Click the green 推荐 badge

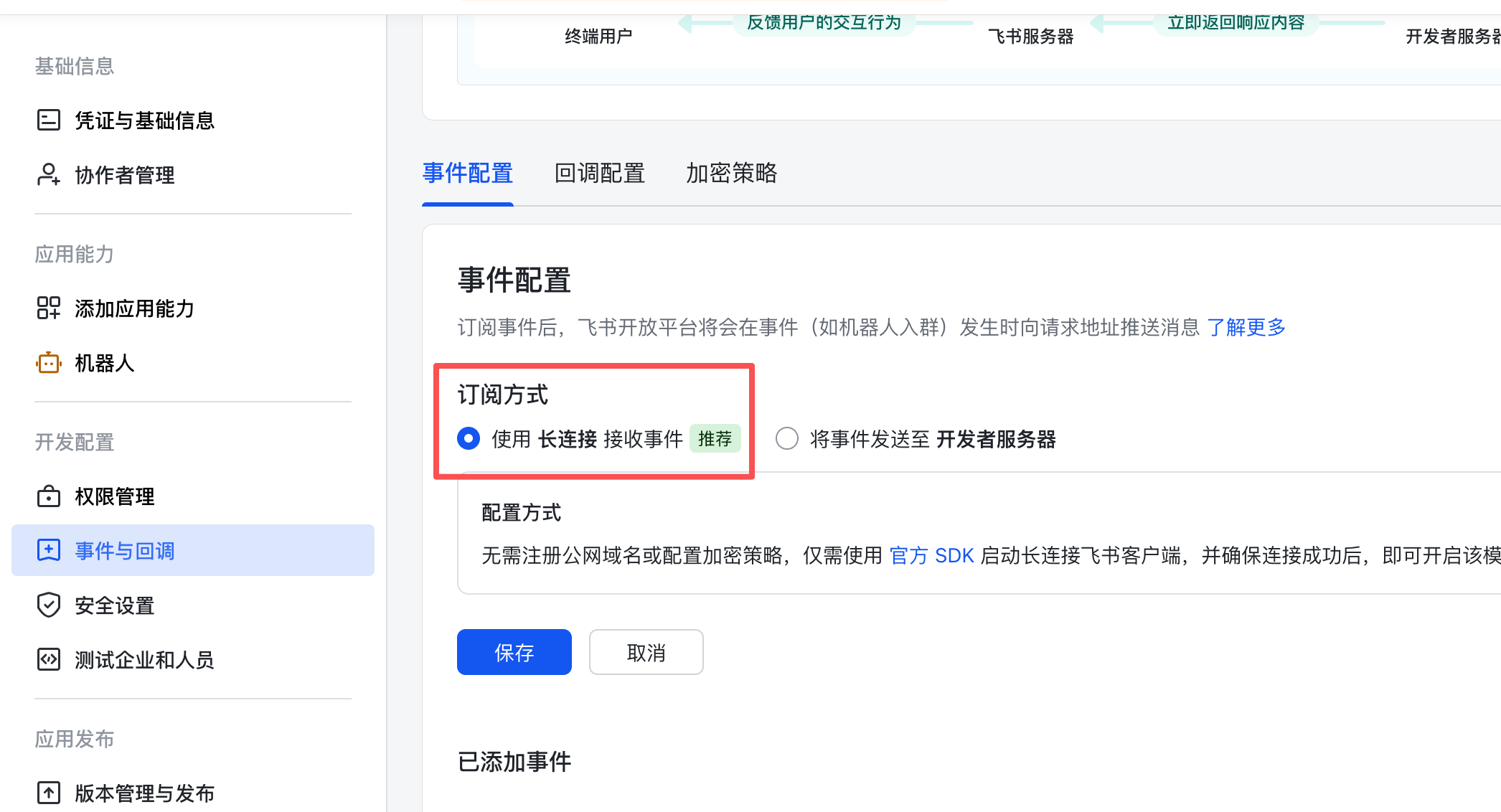[x=715, y=438]
